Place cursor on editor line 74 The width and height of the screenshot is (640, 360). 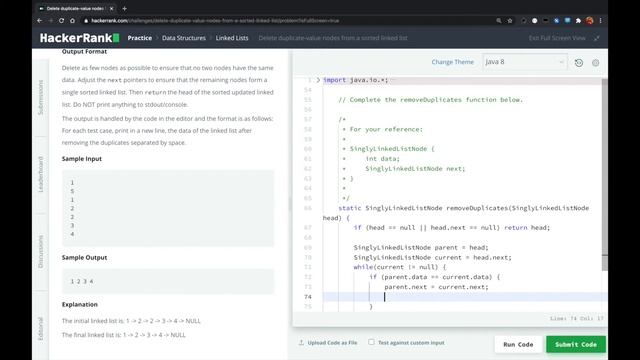465,297
